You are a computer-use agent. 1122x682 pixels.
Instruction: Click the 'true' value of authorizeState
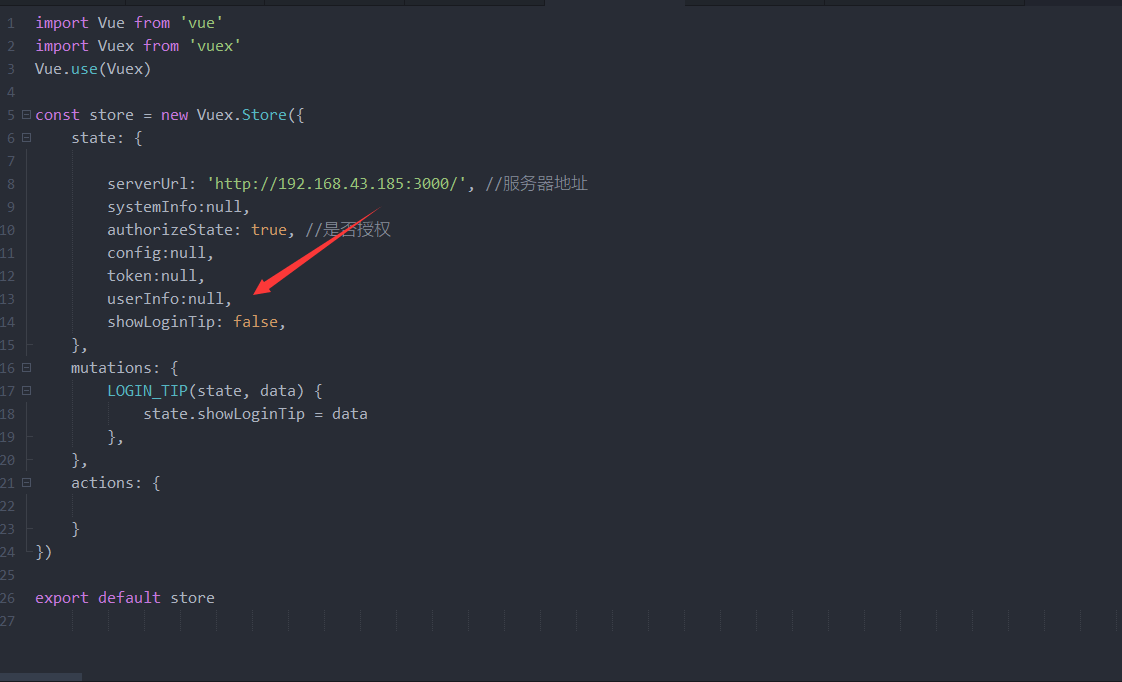[x=269, y=230]
